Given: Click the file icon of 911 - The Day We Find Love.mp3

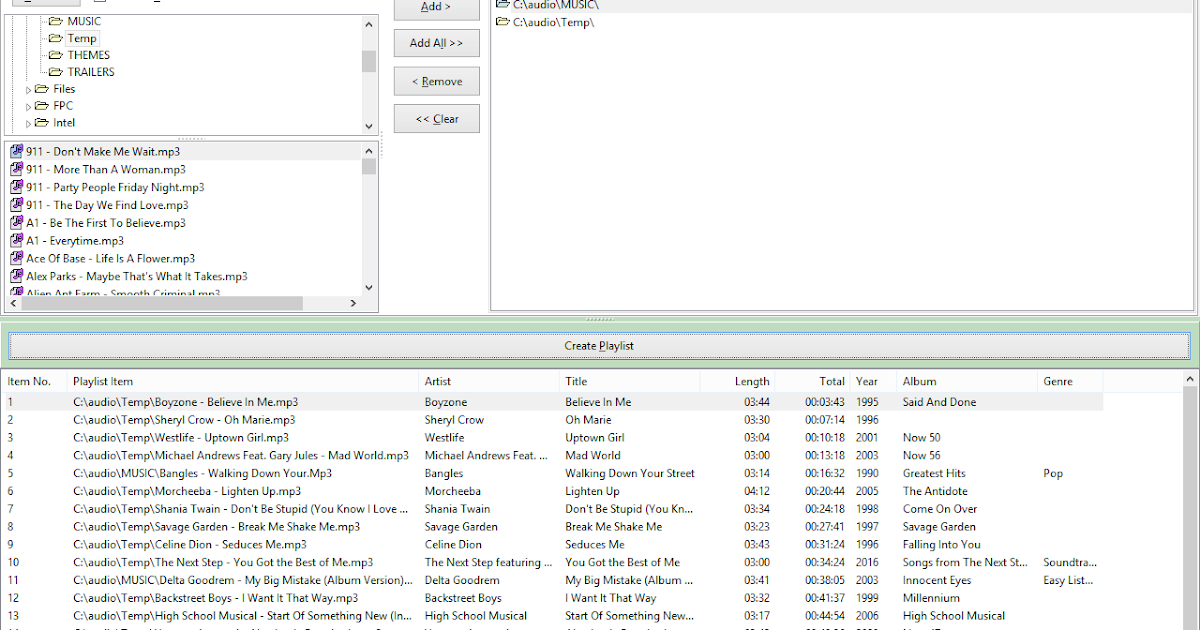Looking at the screenshot, I should pos(17,205).
